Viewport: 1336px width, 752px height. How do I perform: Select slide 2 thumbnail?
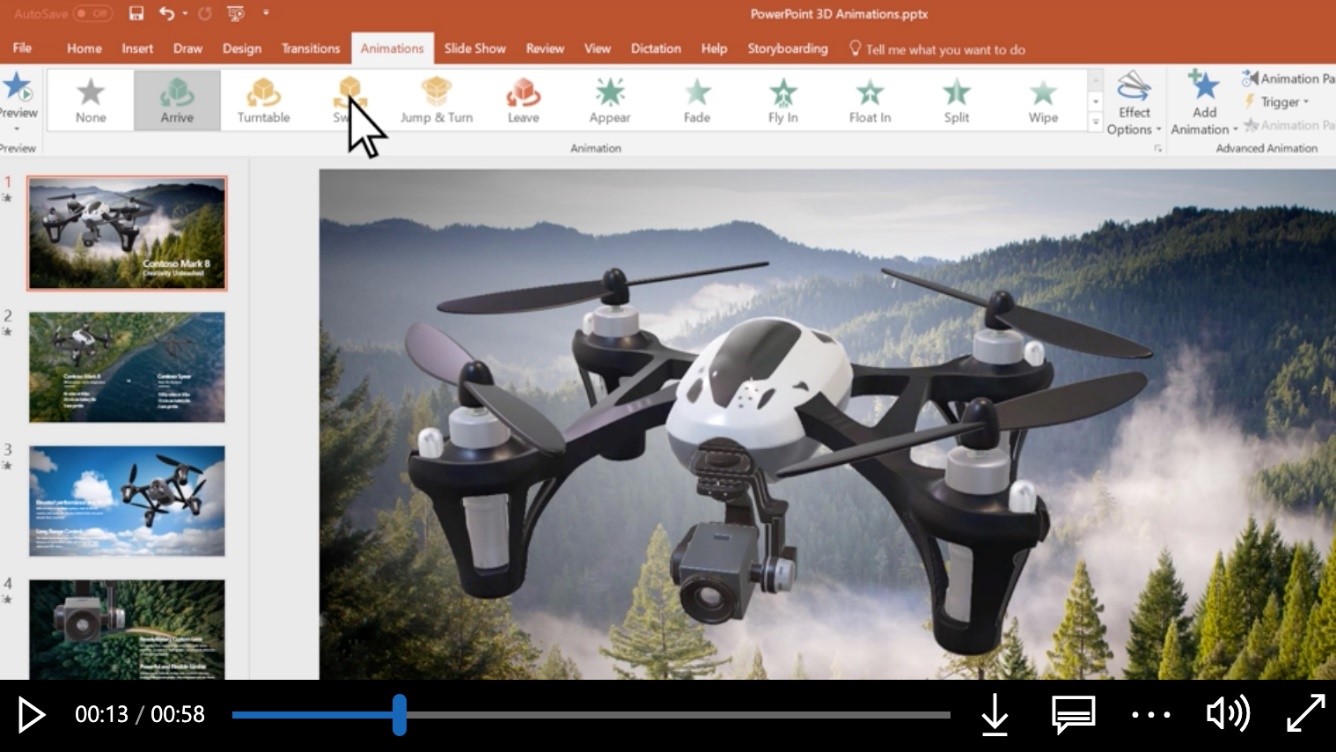point(127,366)
